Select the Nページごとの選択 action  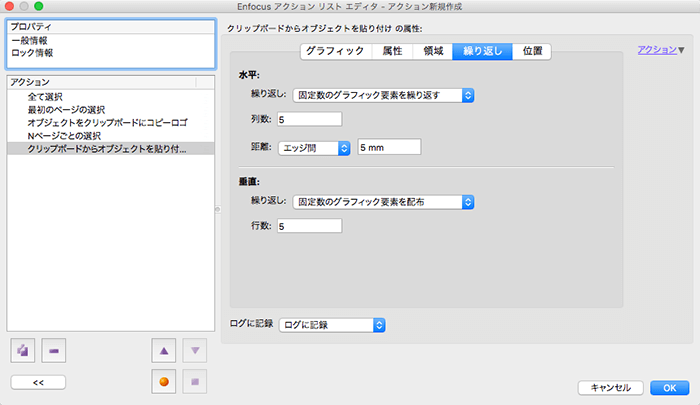coord(111,136)
